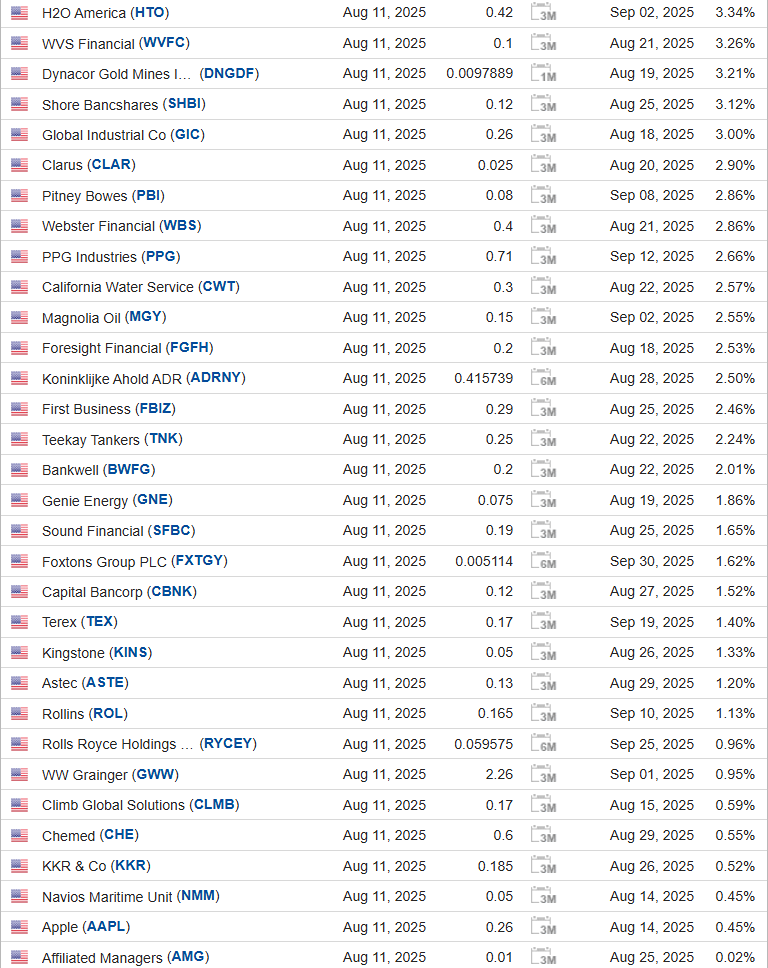The height and width of the screenshot is (968, 768).
Task: Click the US flag icon beside Teekay Tankers
Action: [x=19, y=440]
